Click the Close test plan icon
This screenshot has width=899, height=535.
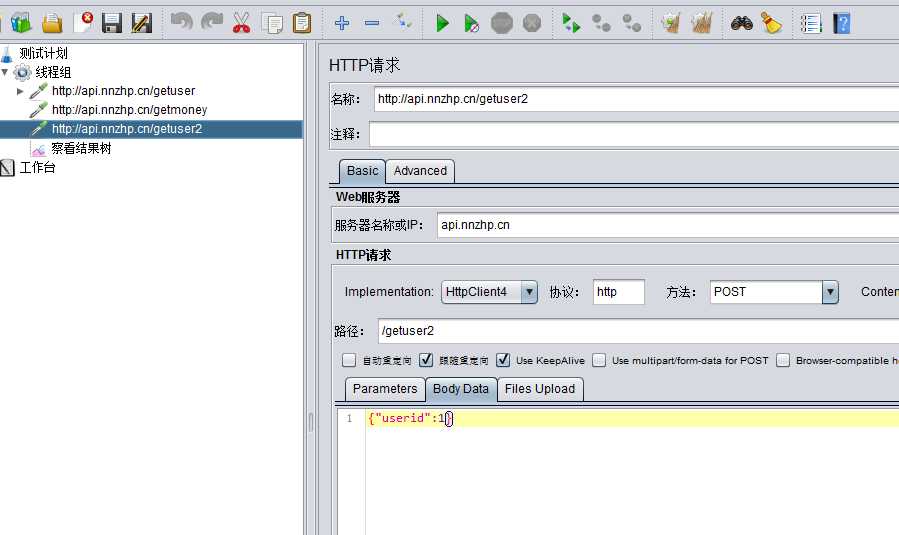click(83, 23)
